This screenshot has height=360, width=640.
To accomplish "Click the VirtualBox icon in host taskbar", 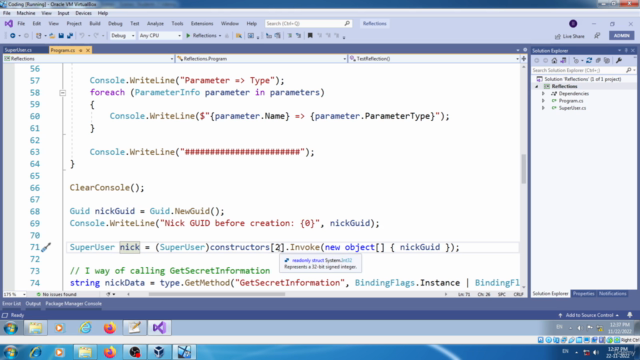I will [159, 352].
